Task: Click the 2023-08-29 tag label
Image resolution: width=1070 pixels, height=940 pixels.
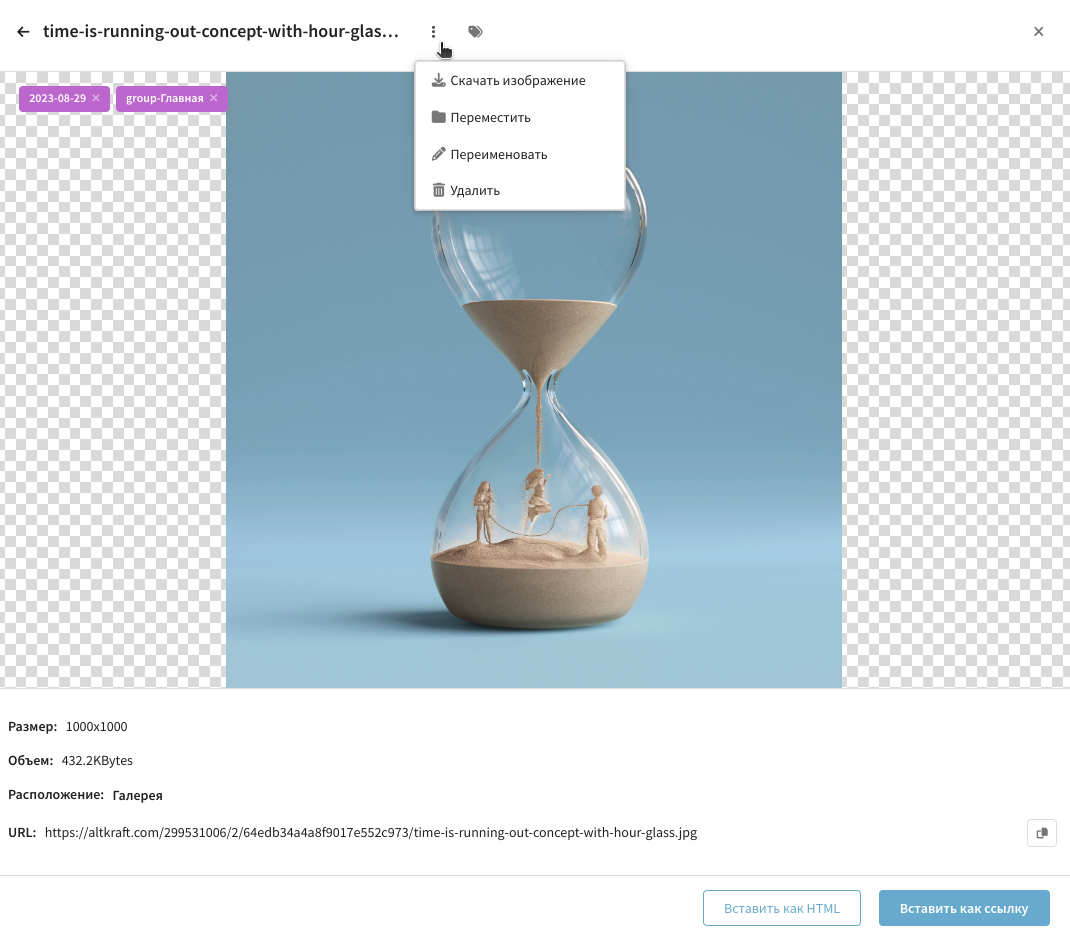Action: (57, 98)
